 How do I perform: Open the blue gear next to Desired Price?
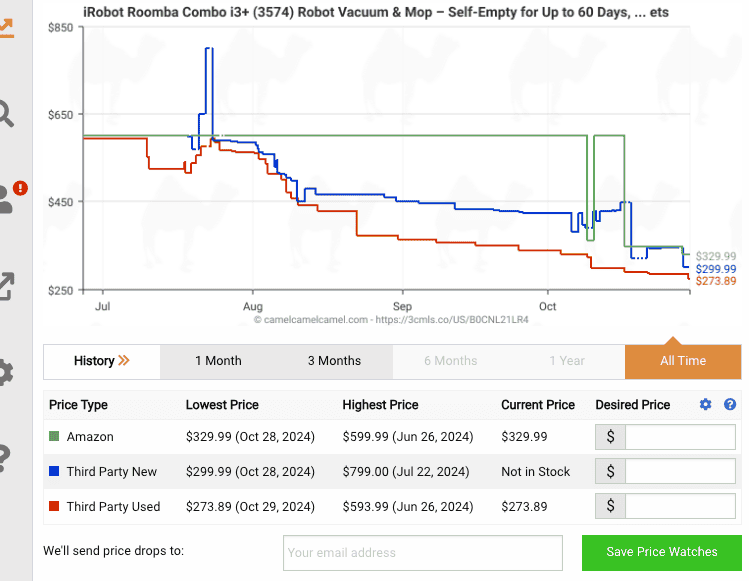pos(706,405)
